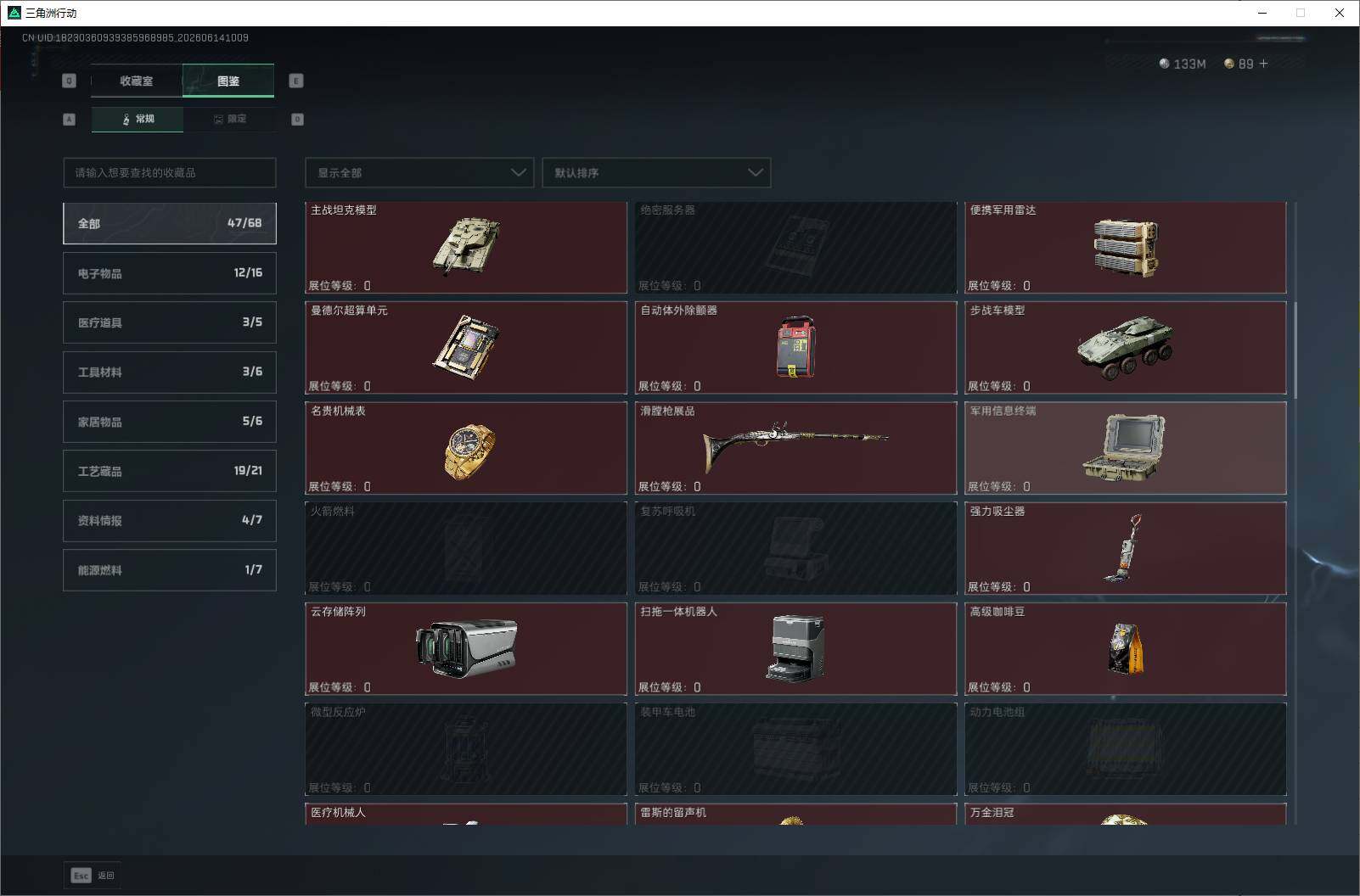Image resolution: width=1360 pixels, height=896 pixels.
Task: Select the 便携军用雷达 radar icon
Action: pos(1126,248)
